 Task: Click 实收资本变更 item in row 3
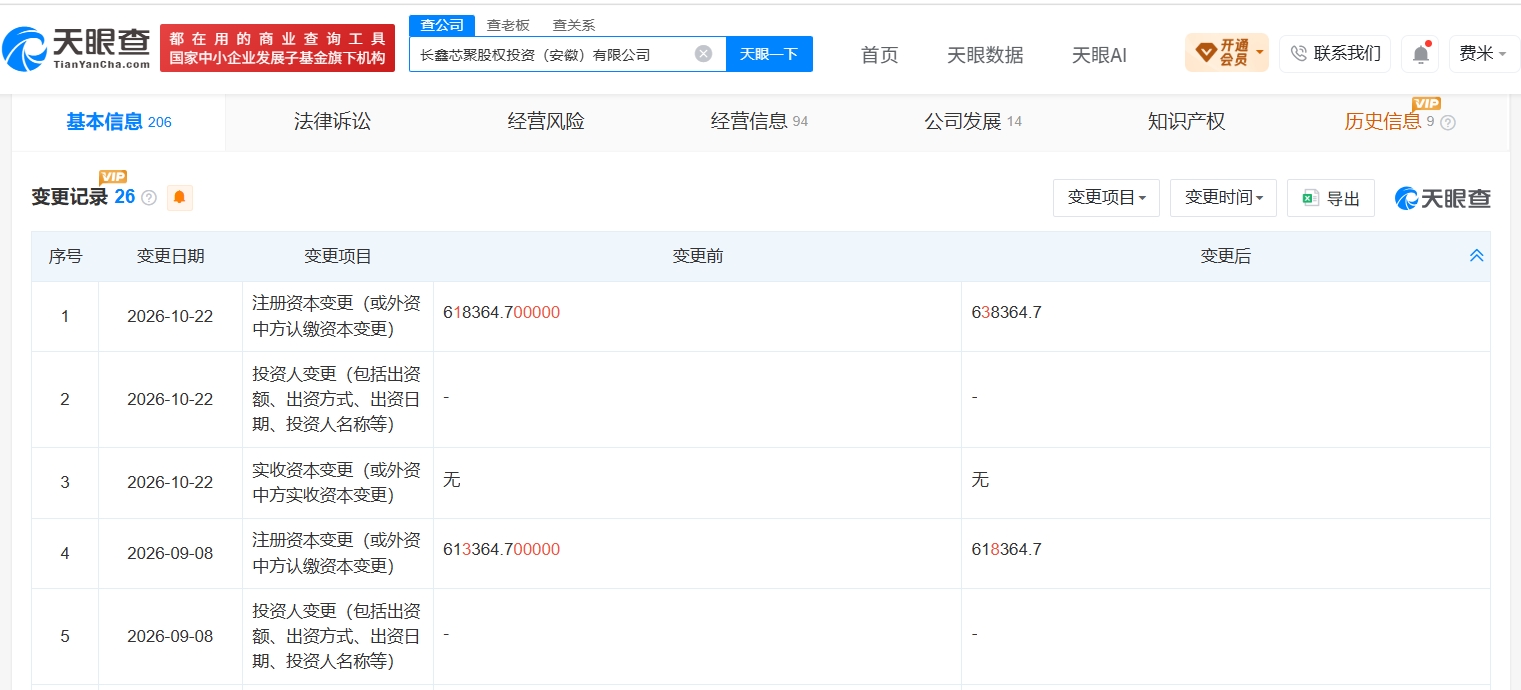pyautogui.click(x=338, y=482)
